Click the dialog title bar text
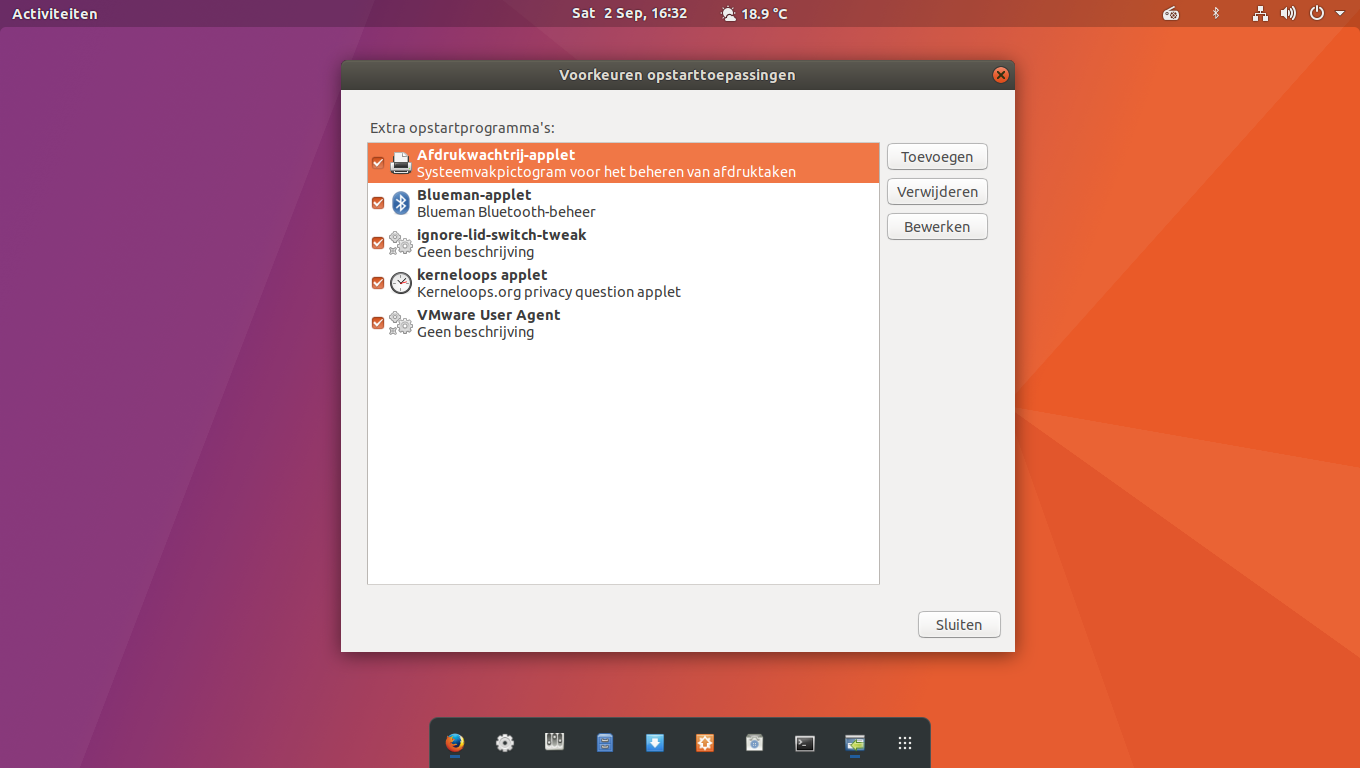 pos(678,75)
